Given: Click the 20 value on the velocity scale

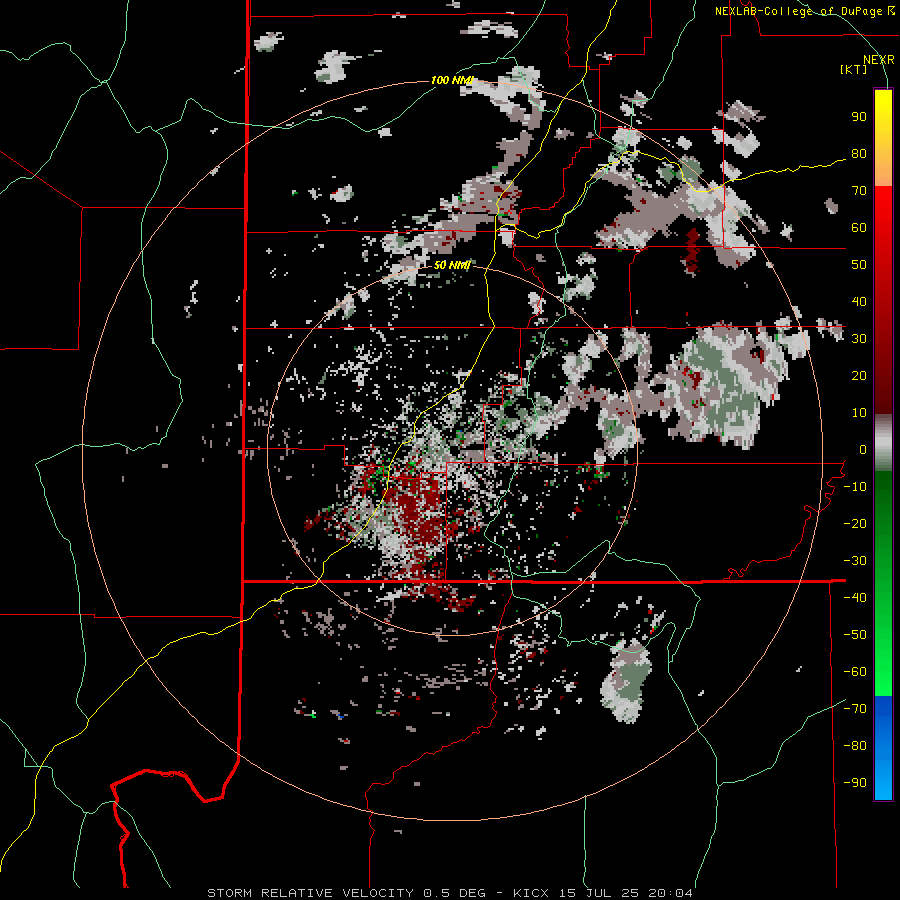Looking at the screenshot, I should (x=859, y=376).
